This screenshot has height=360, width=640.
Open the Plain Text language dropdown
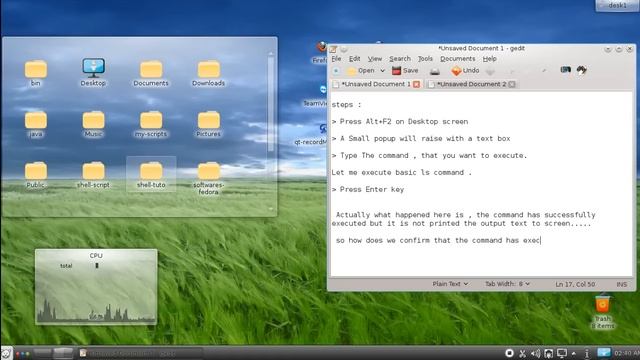point(450,284)
